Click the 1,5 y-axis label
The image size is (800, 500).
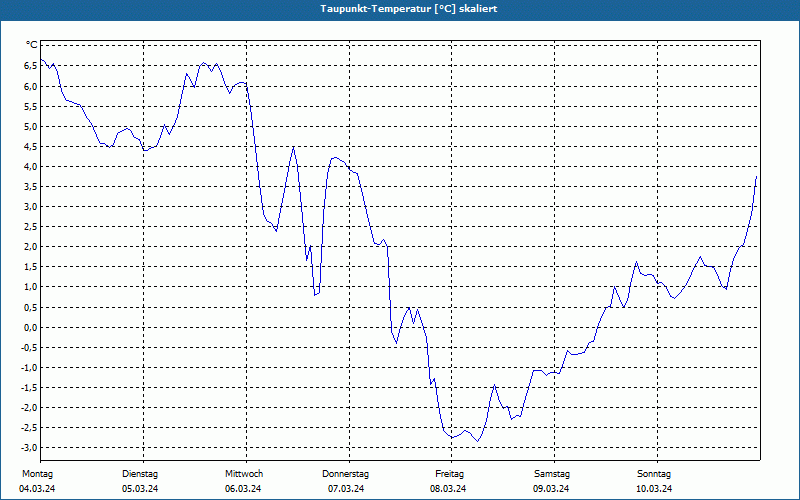coord(31,267)
